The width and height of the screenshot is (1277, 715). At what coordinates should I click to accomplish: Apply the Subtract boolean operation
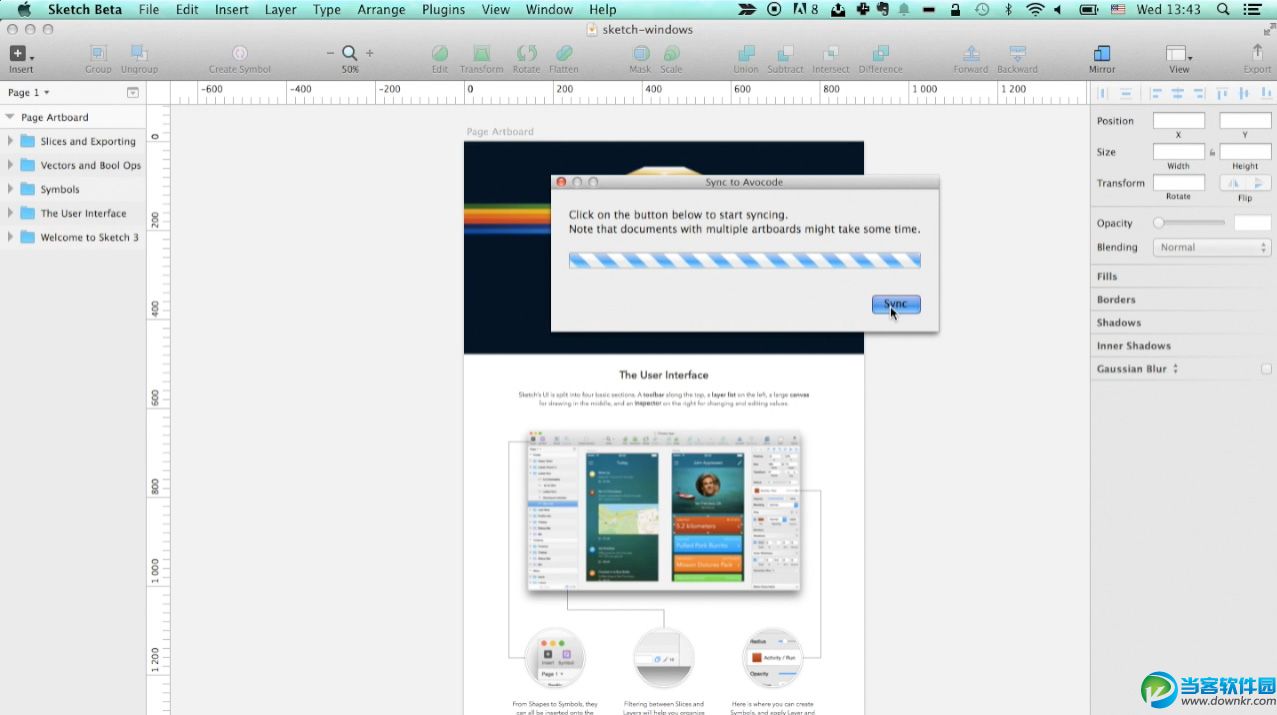(785, 53)
